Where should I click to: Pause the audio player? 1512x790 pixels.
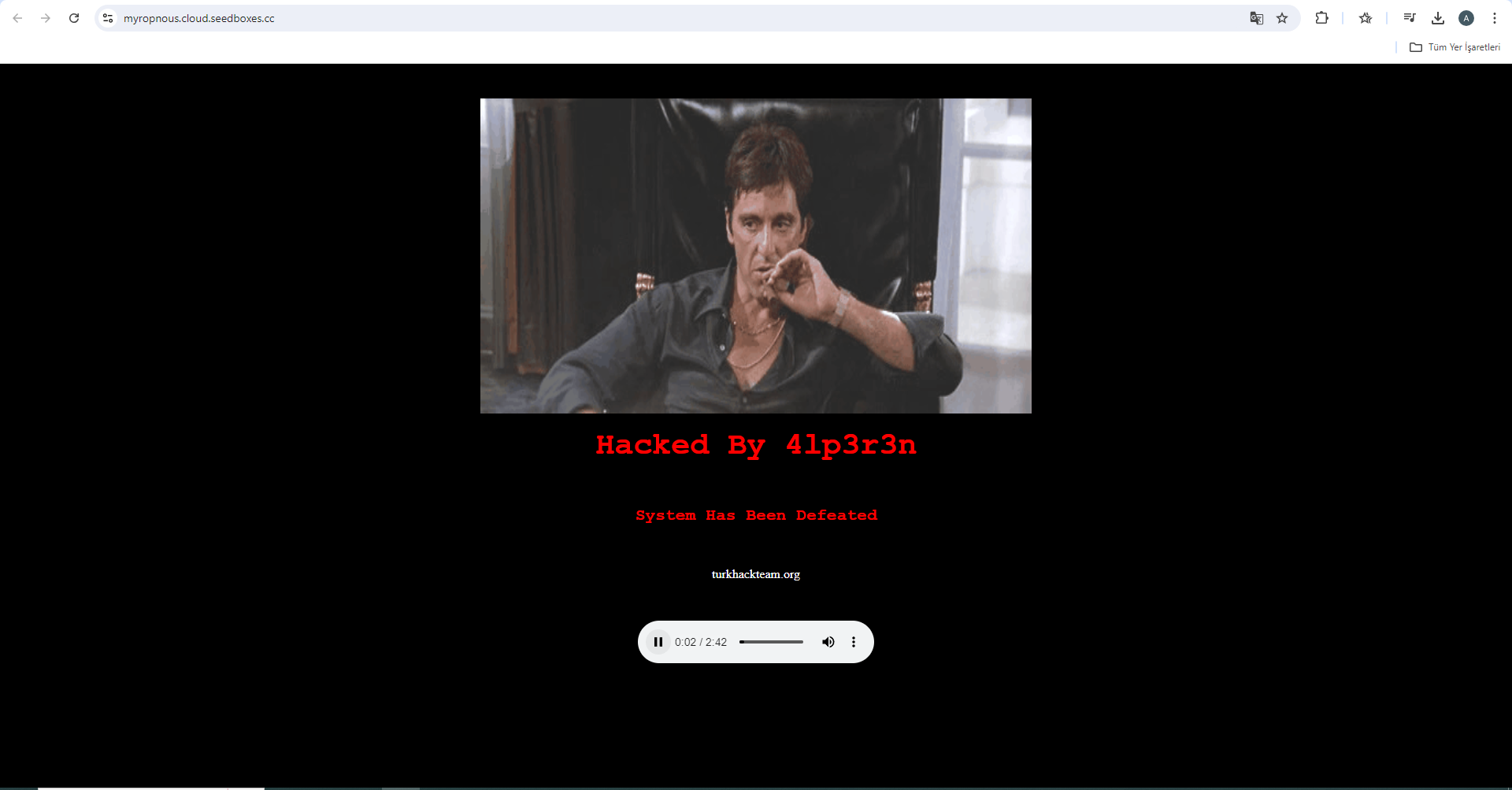[658, 642]
